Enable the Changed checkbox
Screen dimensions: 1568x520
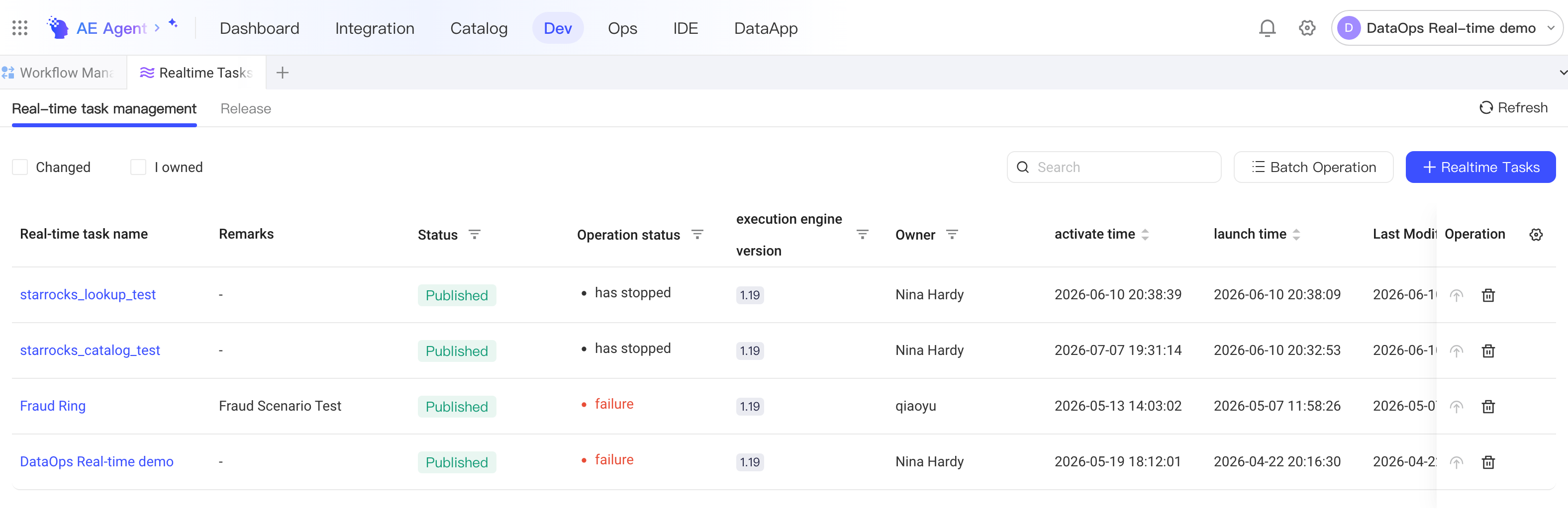click(x=19, y=167)
